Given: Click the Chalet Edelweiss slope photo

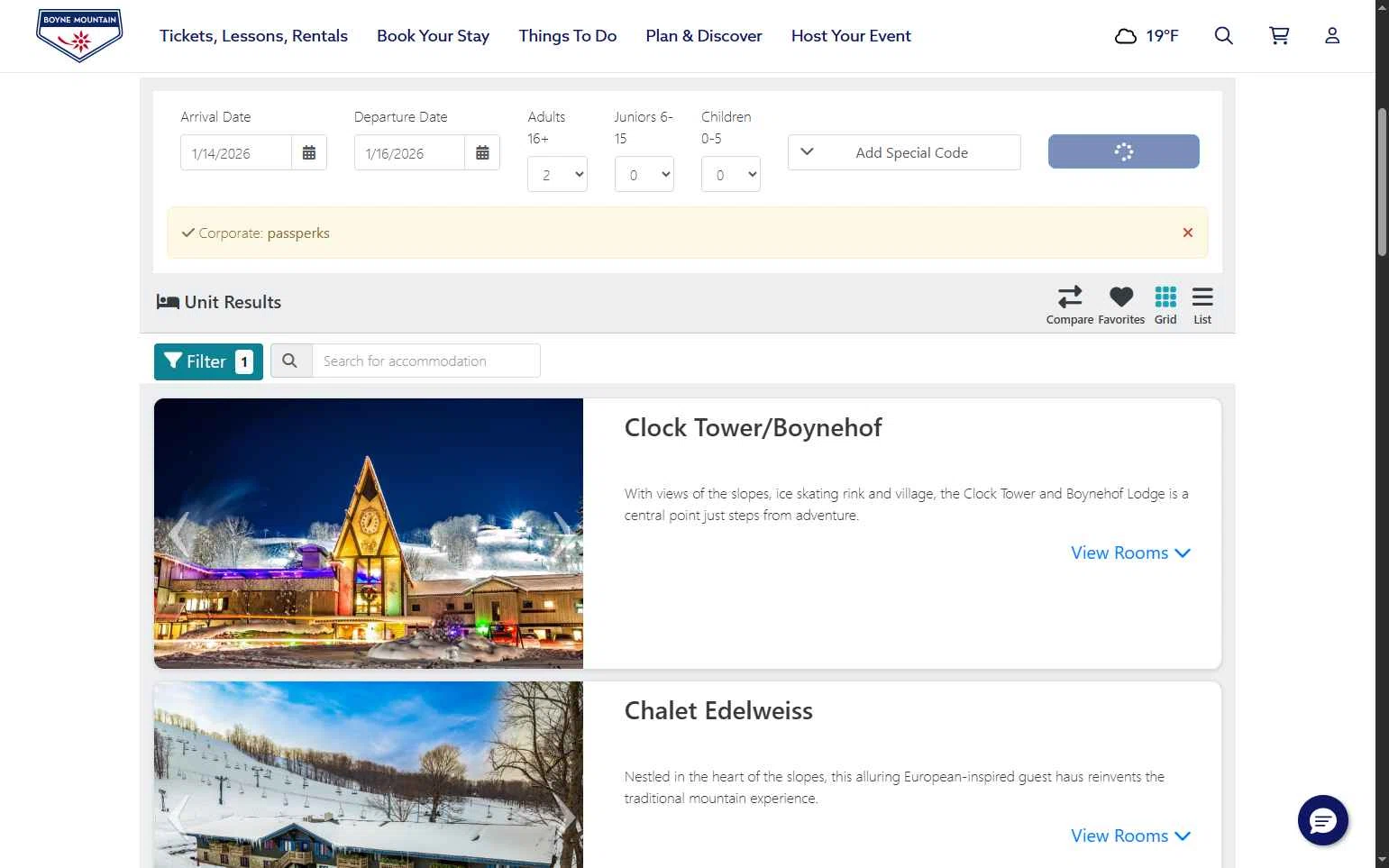Looking at the screenshot, I should pos(369,775).
